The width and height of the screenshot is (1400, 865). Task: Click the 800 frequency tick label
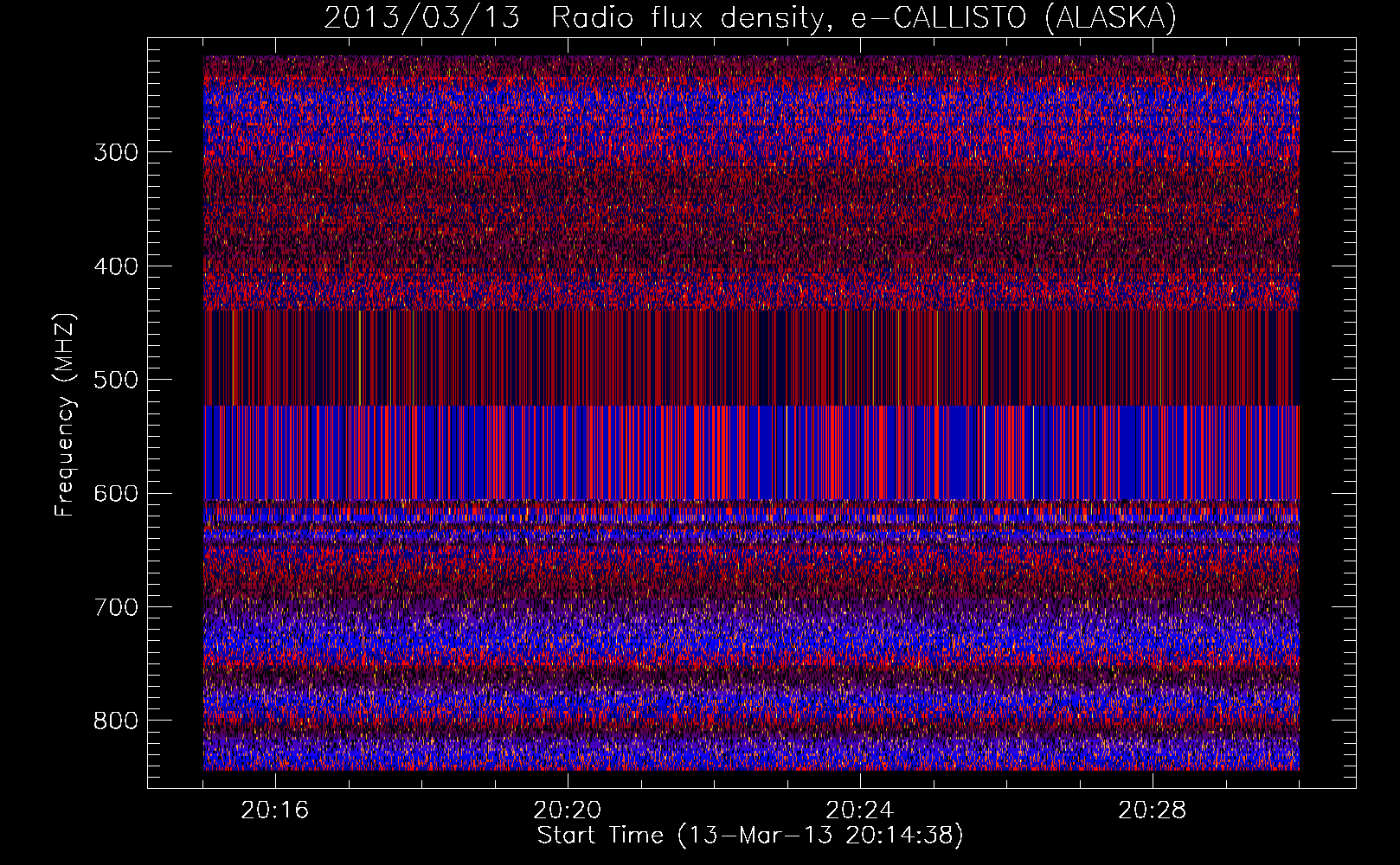tap(116, 721)
